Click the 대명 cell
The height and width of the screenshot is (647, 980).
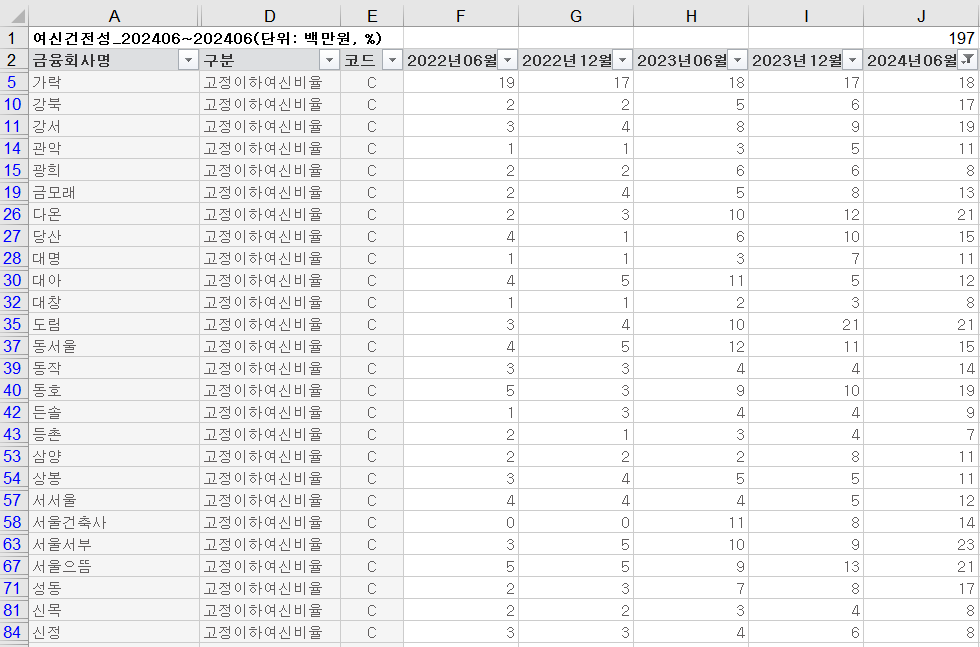click(114, 258)
